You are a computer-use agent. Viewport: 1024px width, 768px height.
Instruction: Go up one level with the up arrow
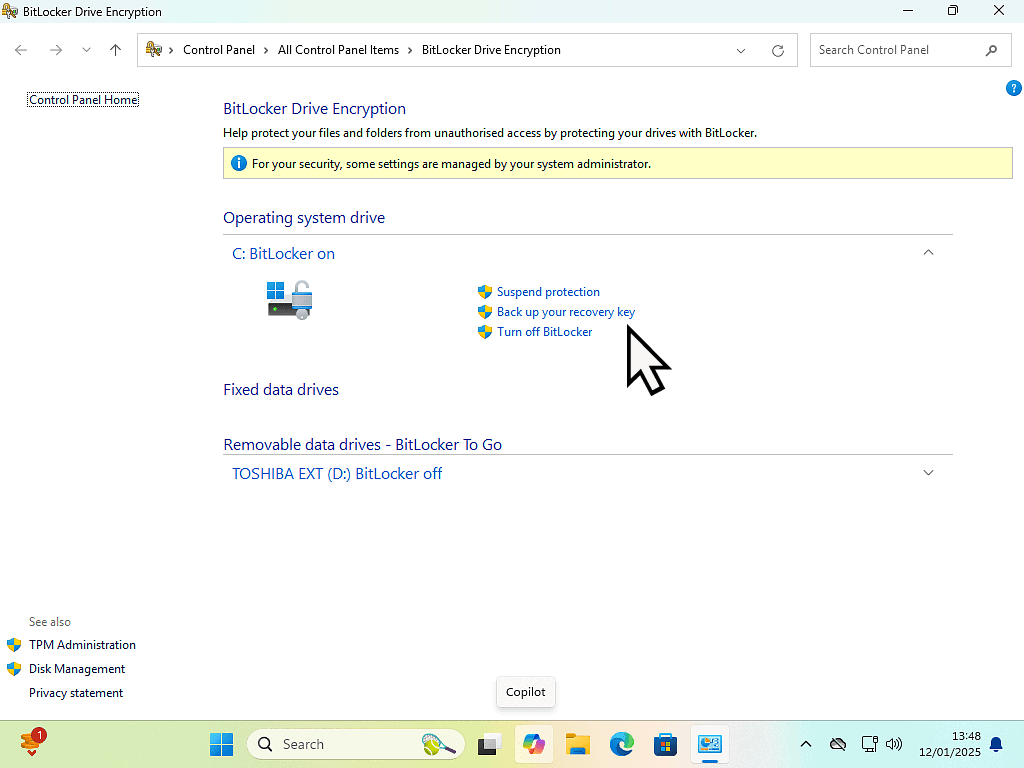116,50
